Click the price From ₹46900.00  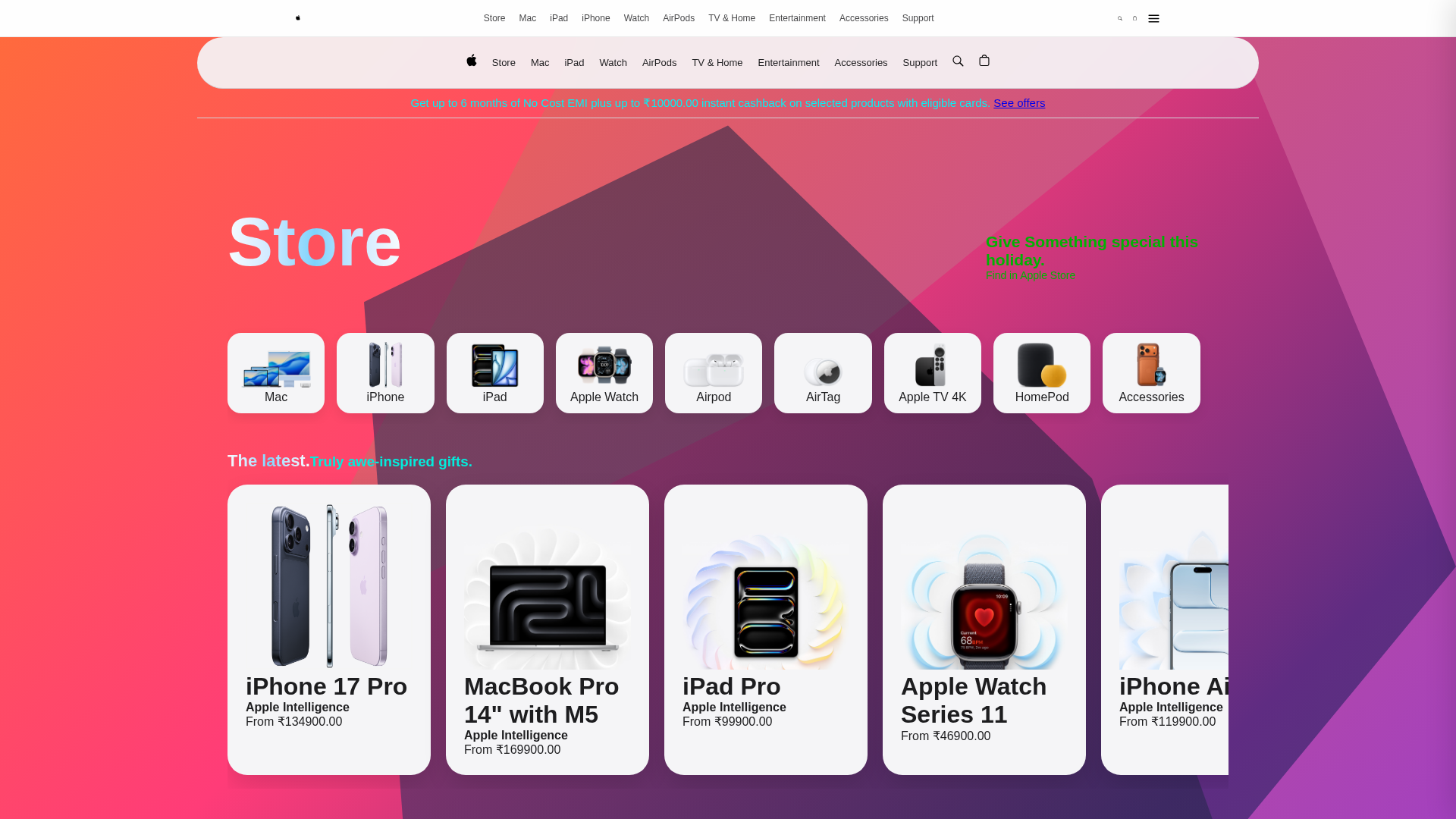(x=946, y=736)
